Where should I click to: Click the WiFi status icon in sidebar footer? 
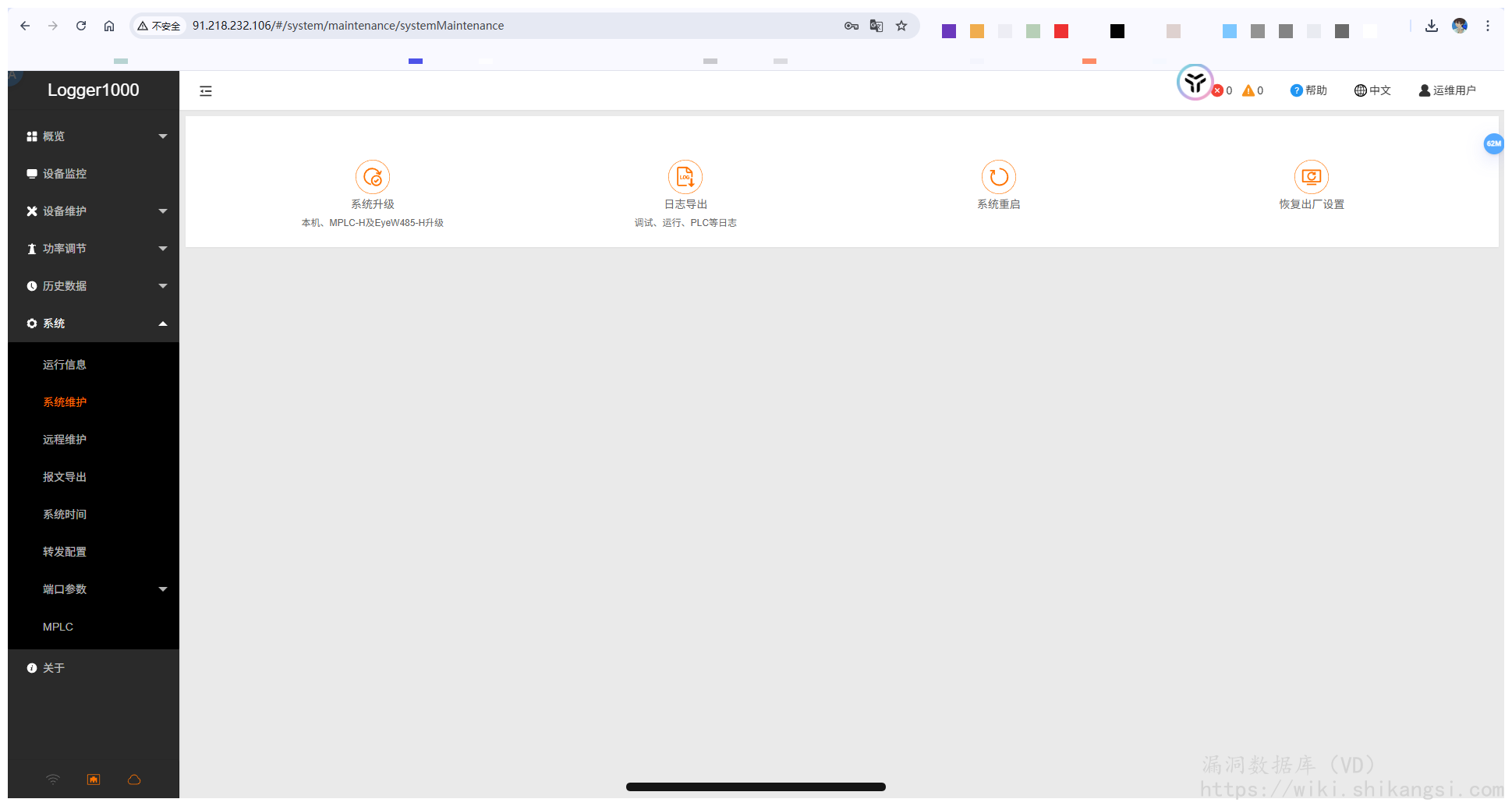click(x=53, y=779)
